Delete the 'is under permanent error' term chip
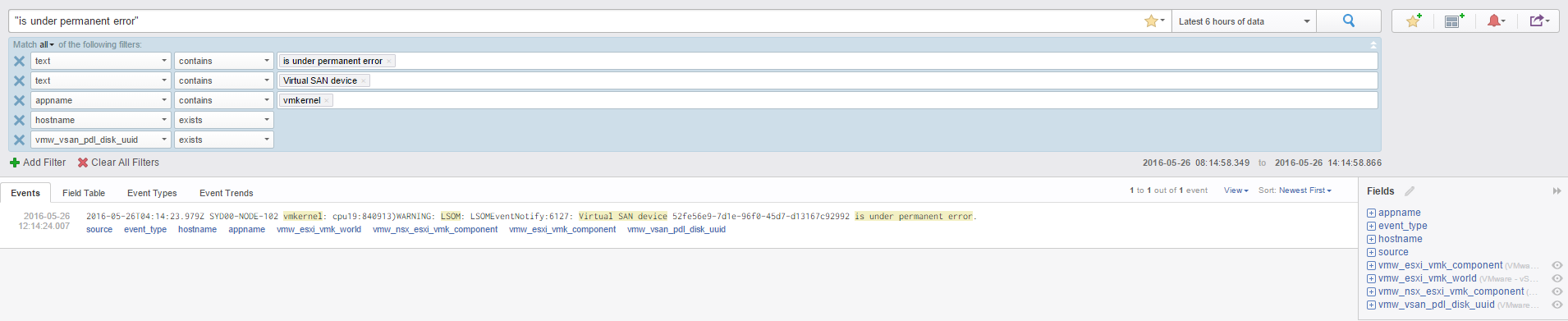The width and height of the screenshot is (1568, 321). point(390,62)
